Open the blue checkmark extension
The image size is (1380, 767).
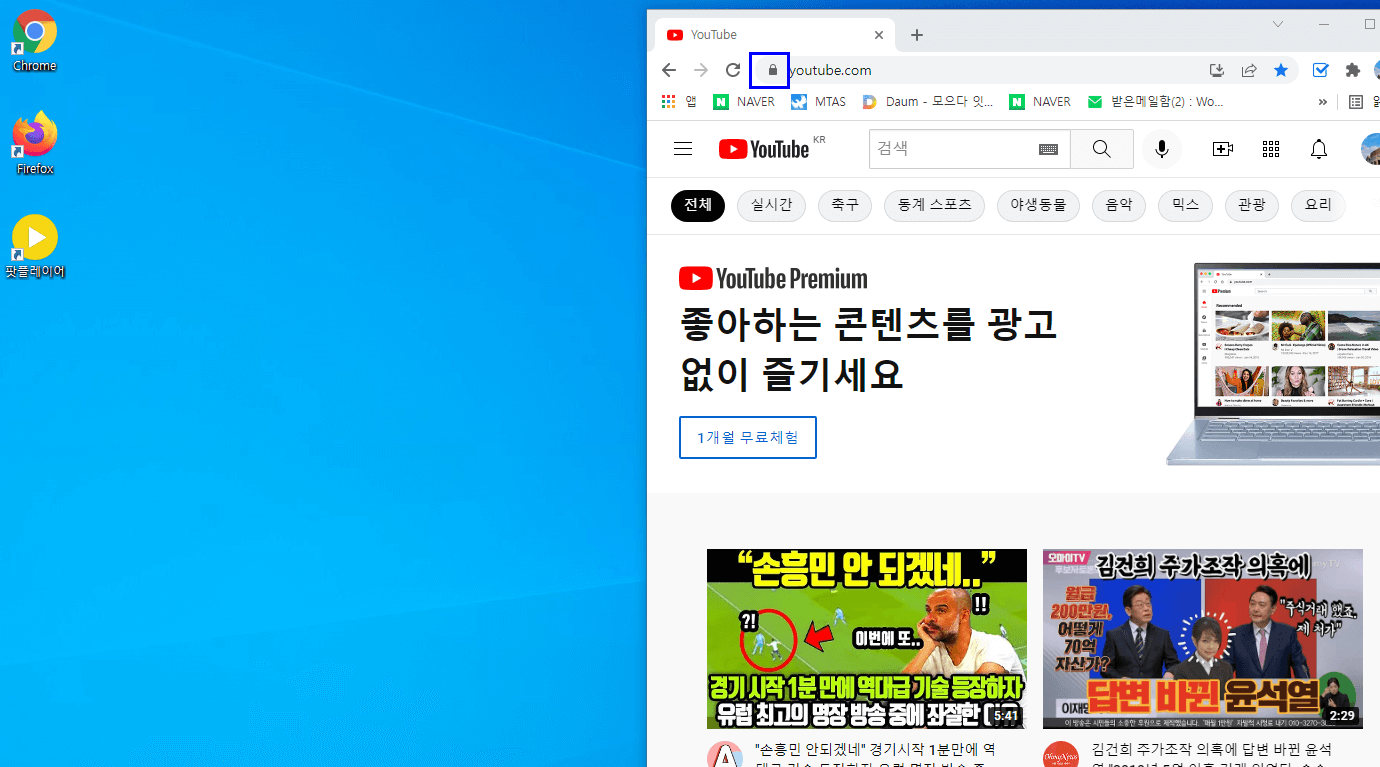click(x=1321, y=70)
